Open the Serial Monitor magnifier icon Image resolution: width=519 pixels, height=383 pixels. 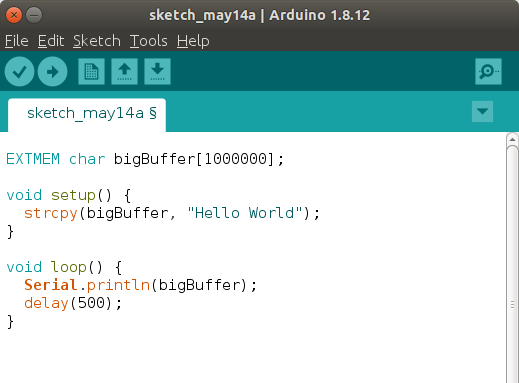click(488, 71)
